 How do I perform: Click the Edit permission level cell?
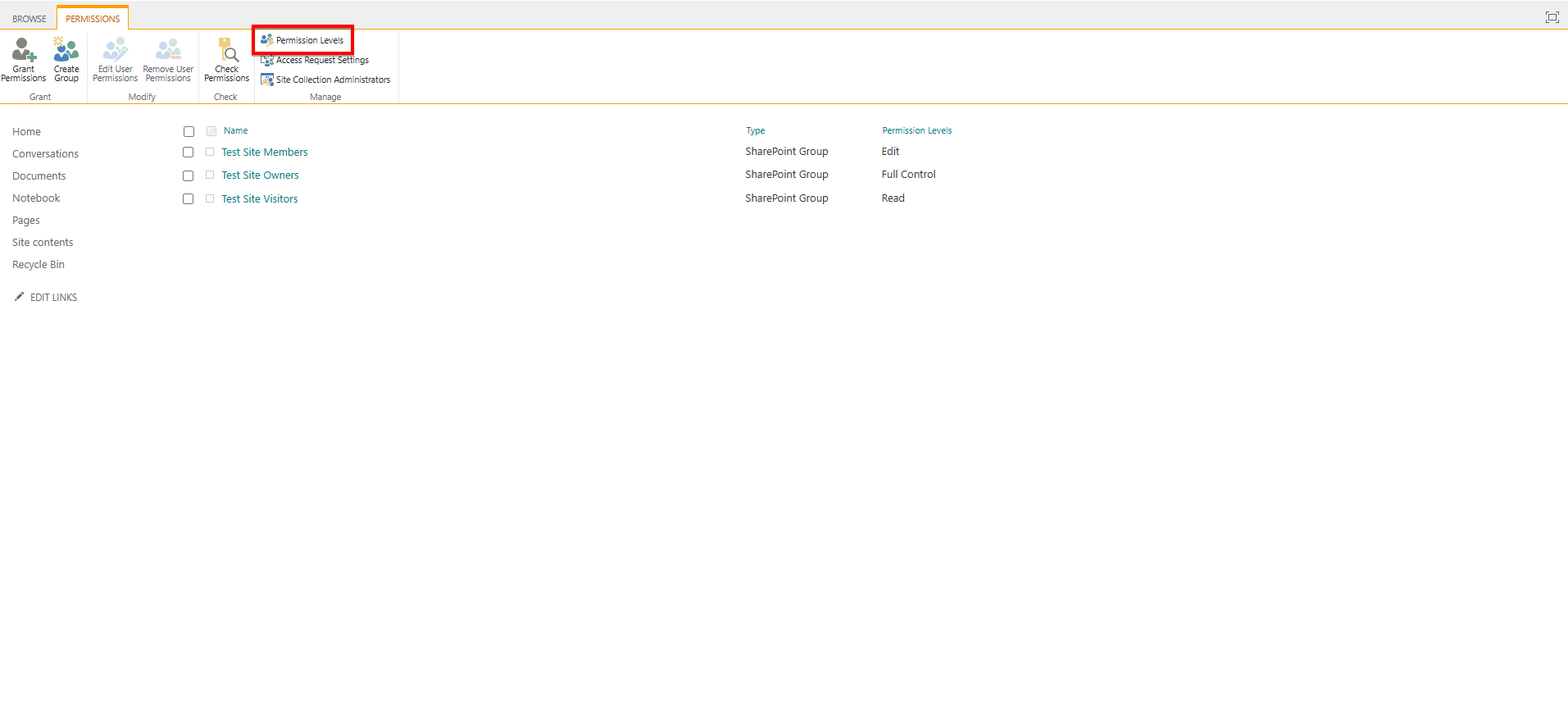tap(890, 152)
